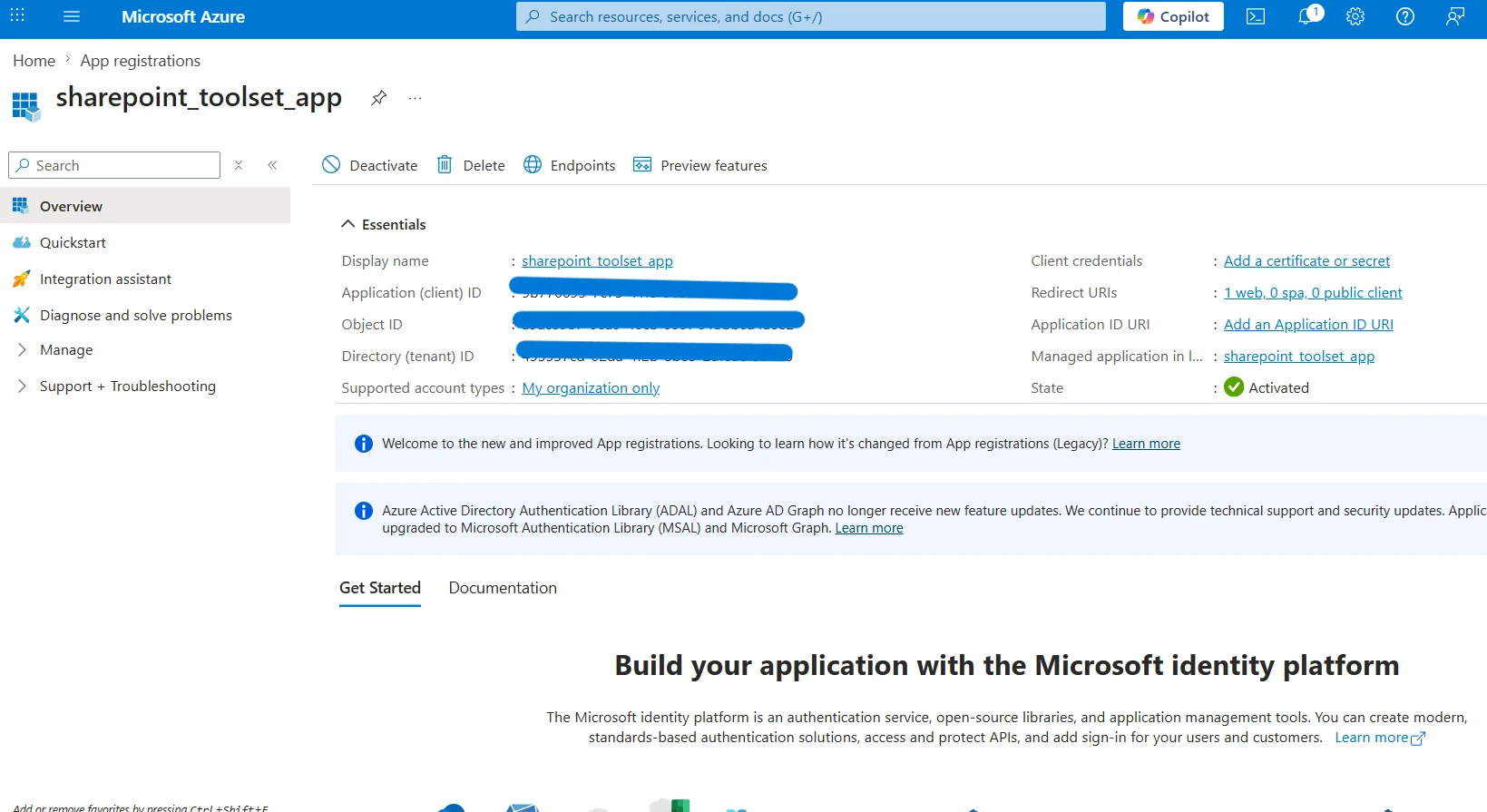Image resolution: width=1487 pixels, height=812 pixels.
Task: Click Microsoft Azure home logo text
Action: click(x=183, y=16)
